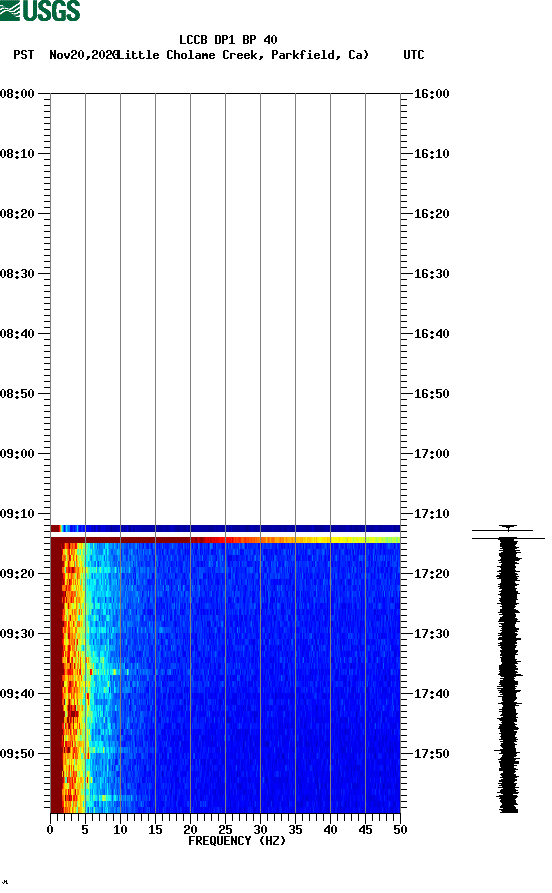Screen dimensions: 552x893
Task: Click the '08:40' PST time label
Action: (18, 334)
